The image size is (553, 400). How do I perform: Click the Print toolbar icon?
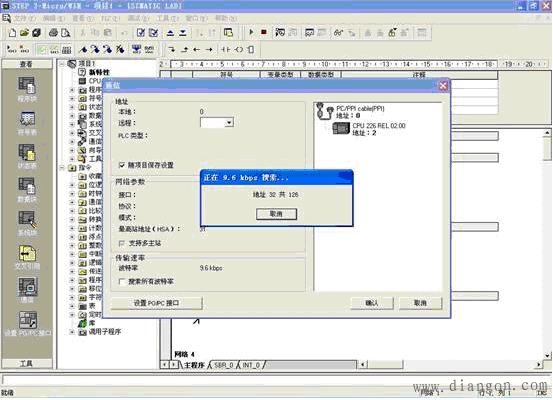pos(54,33)
